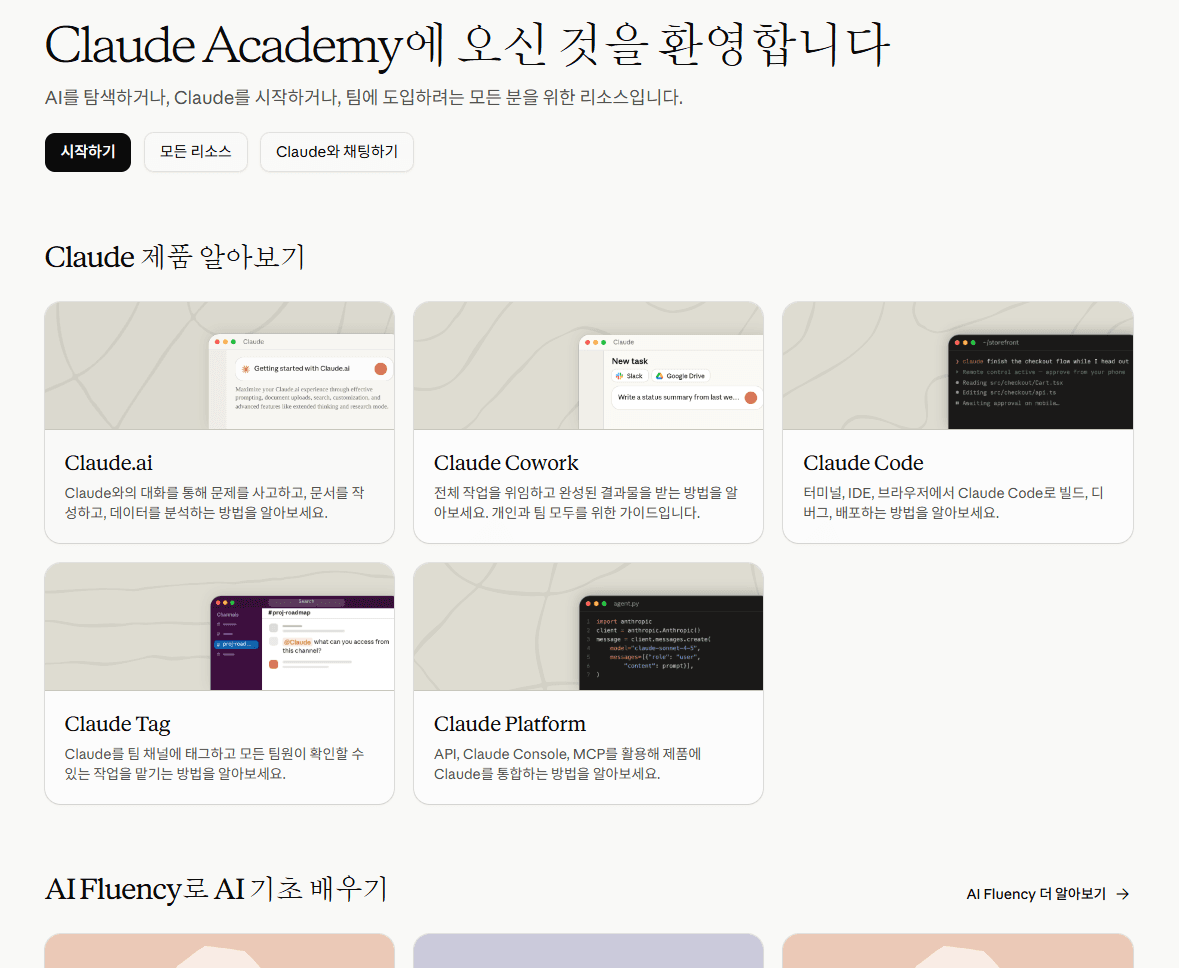Click the orange send icon in Claude.ai preview
This screenshot has width=1179, height=968.
[x=380, y=369]
